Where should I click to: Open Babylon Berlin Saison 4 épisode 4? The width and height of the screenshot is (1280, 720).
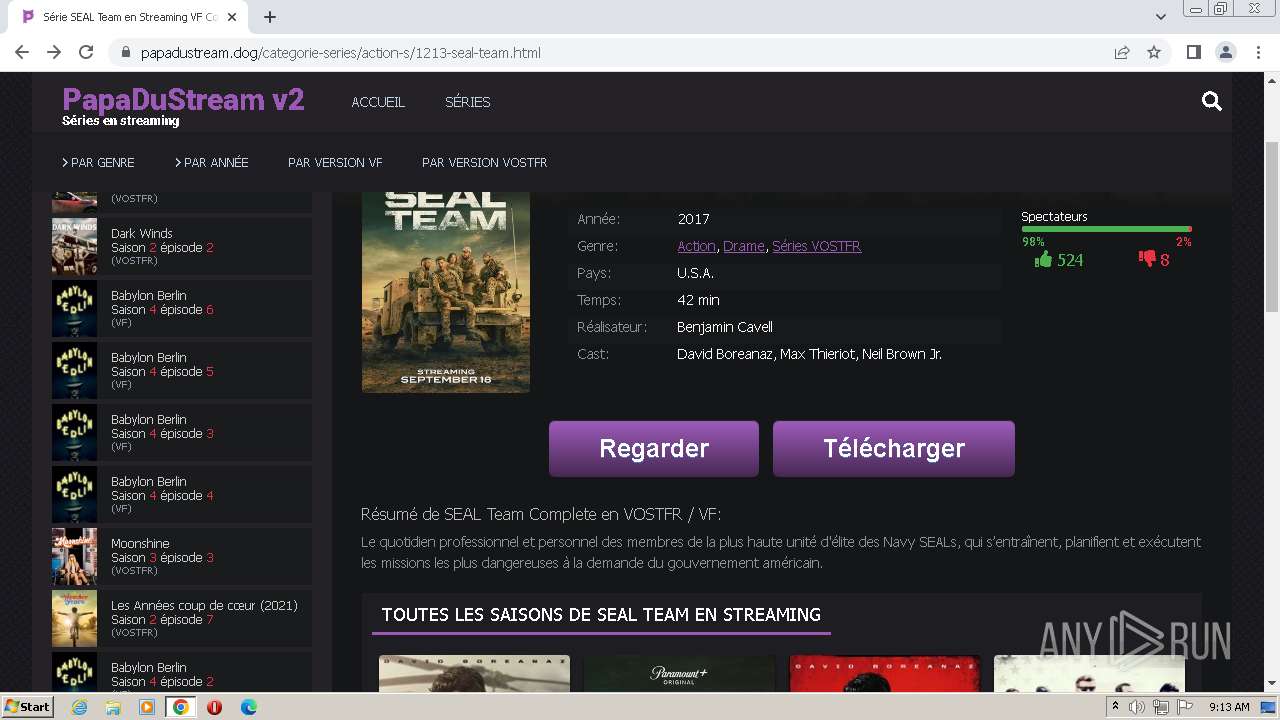[181, 494]
